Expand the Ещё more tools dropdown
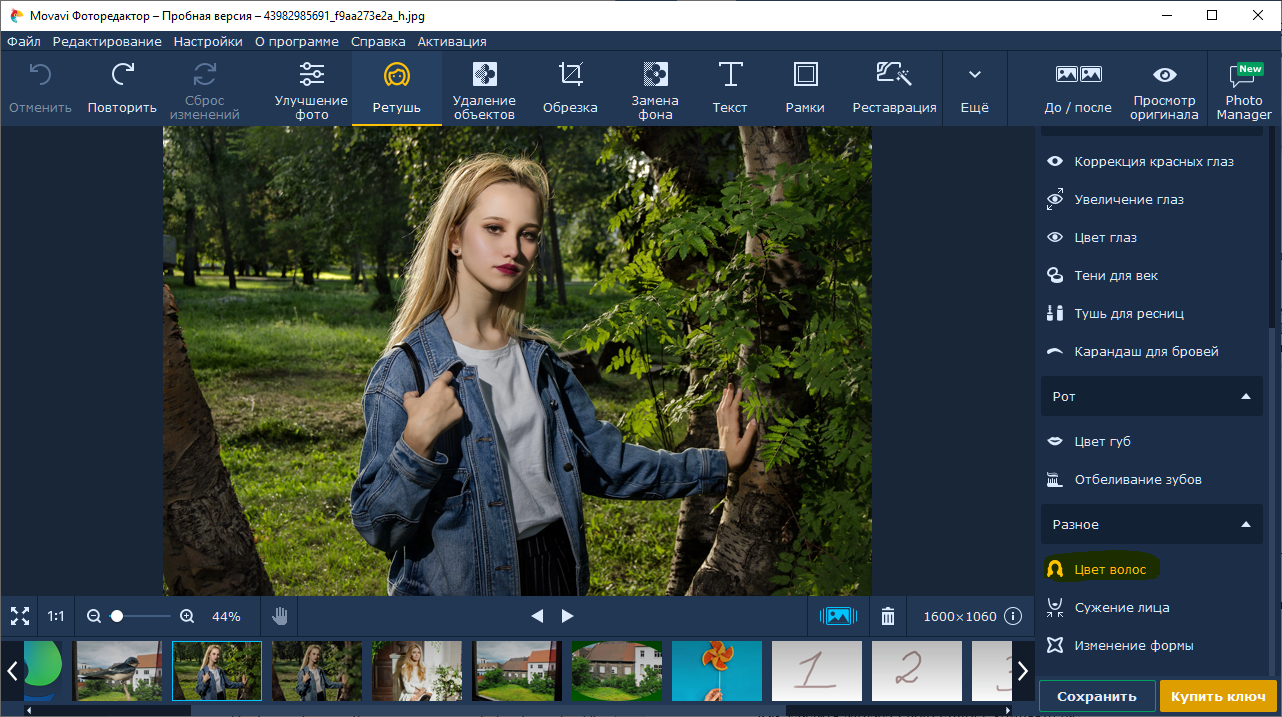1282x717 pixels. tap(975, 88)
